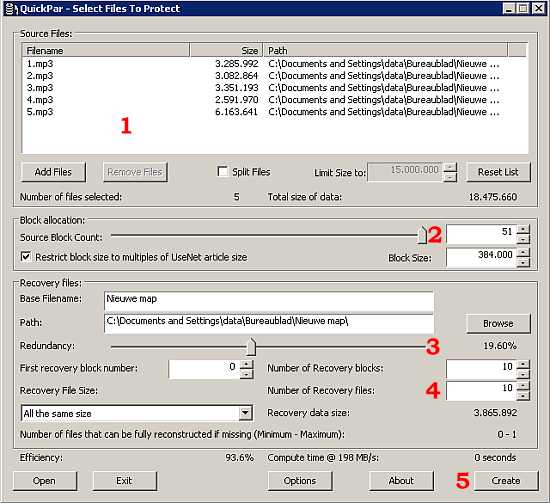Select 1.mp3 in the source files list

point(40,64)
